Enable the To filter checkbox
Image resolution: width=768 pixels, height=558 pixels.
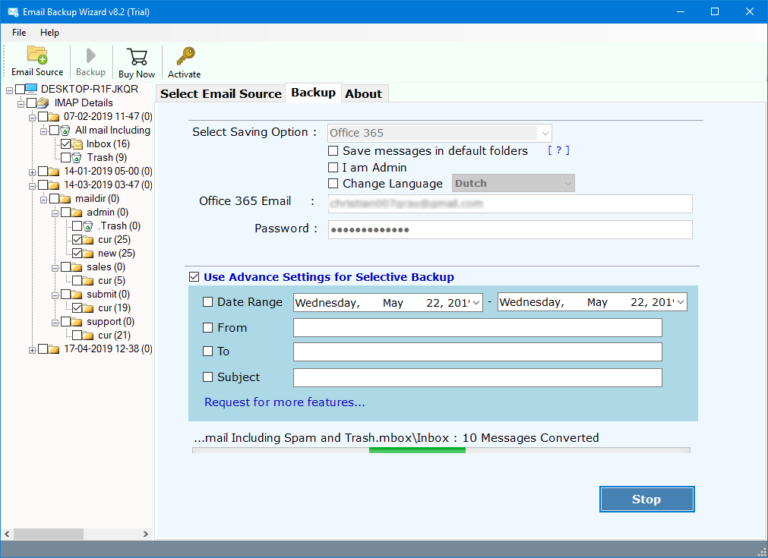(x=208, y=351)
